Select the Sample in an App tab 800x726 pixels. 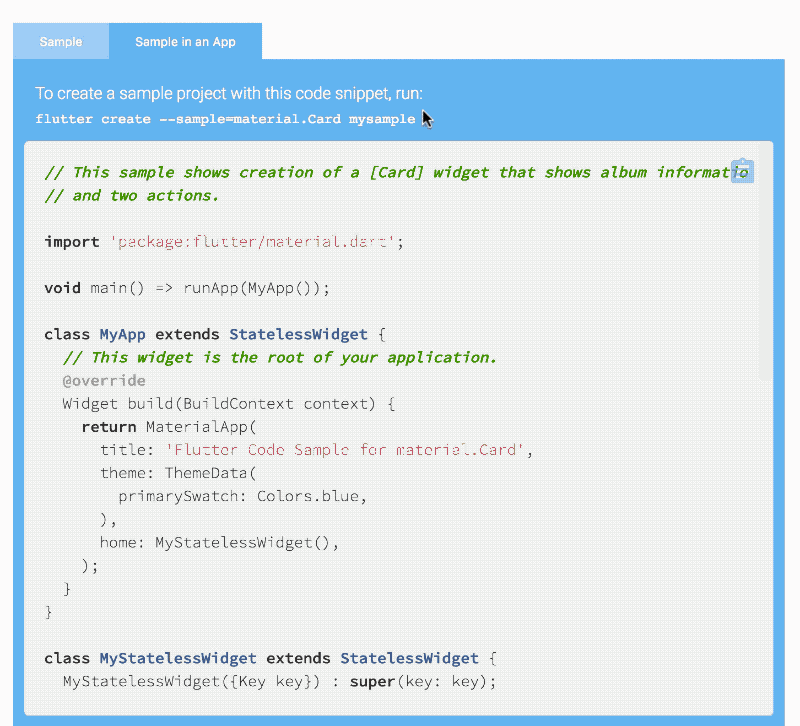coord(185,41)
